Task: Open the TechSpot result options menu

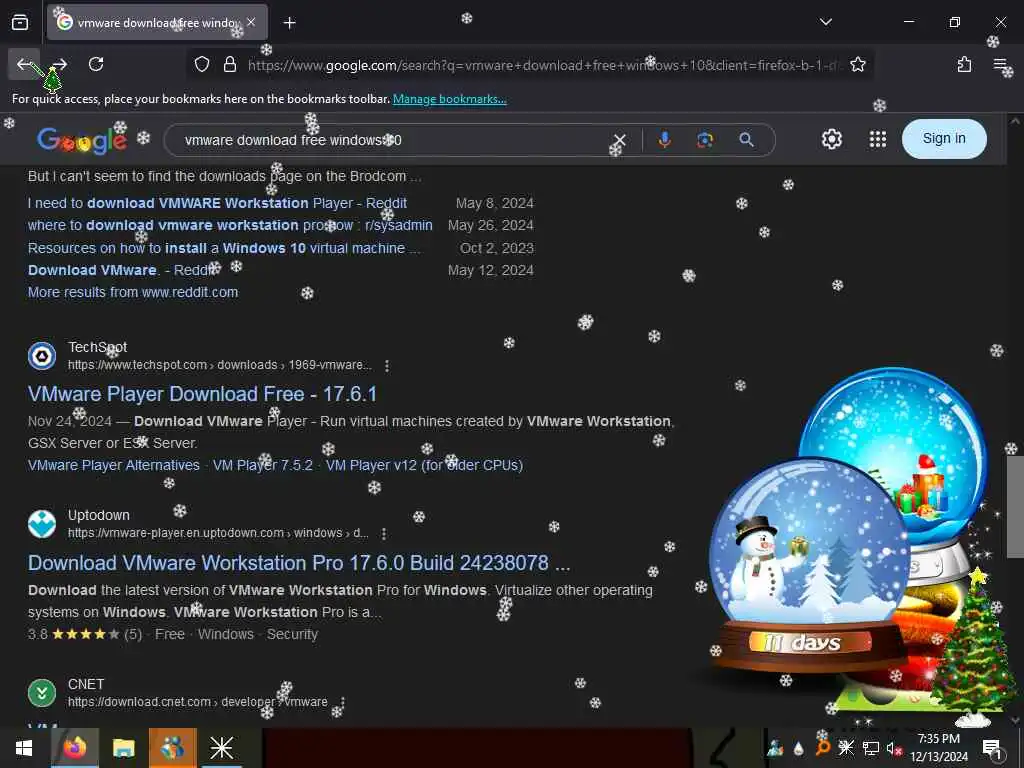Action: point(387,366)
